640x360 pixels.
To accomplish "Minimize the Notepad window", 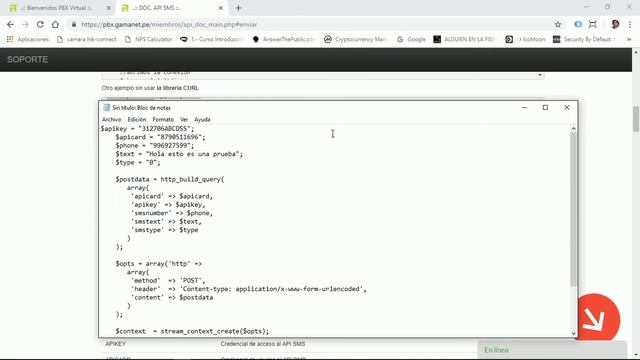I will (524, 107).
